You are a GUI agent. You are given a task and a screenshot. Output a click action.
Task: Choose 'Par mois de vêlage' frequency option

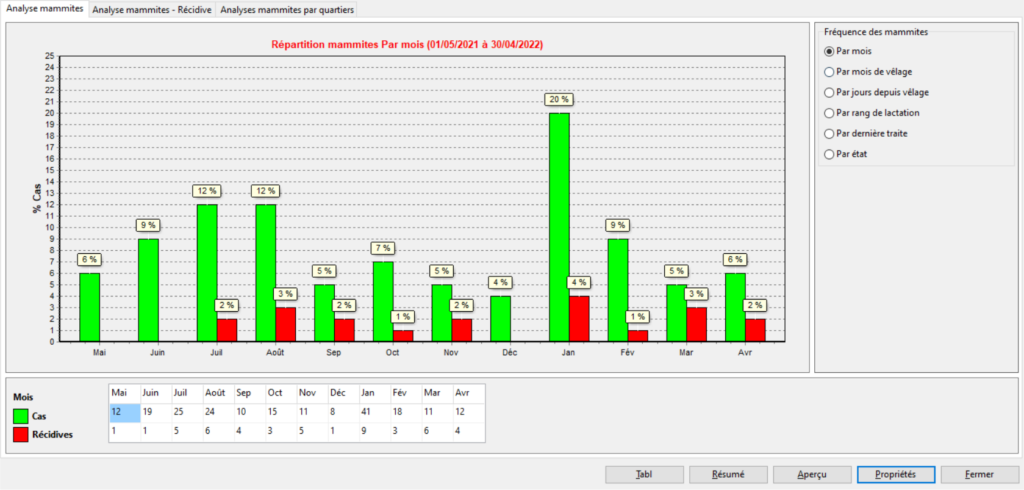pos(828,72)
